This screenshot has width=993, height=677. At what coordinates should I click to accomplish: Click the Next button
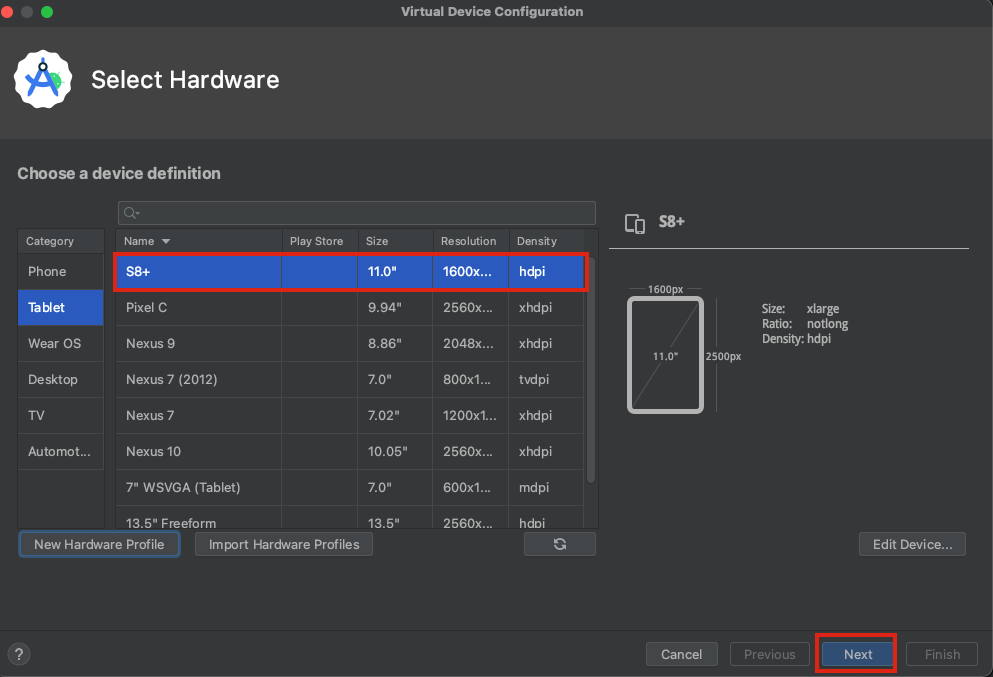(x=857, y=654)
